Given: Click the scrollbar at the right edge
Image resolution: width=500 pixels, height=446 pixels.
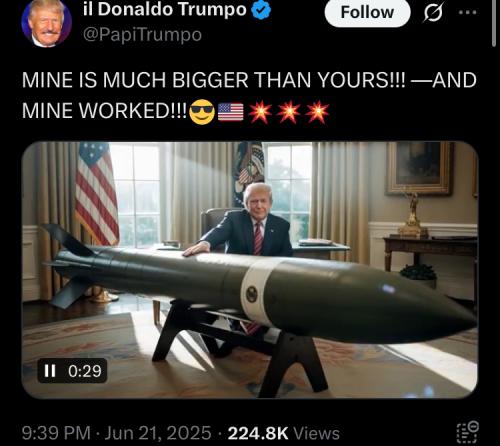Looking at the screenshot, I should [x=494, y=23].
